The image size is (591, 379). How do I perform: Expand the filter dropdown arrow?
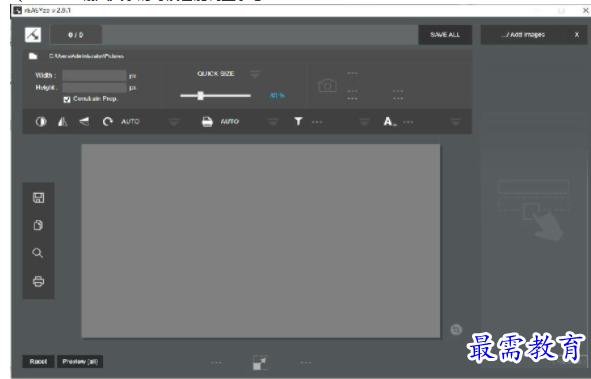(364, 122)
